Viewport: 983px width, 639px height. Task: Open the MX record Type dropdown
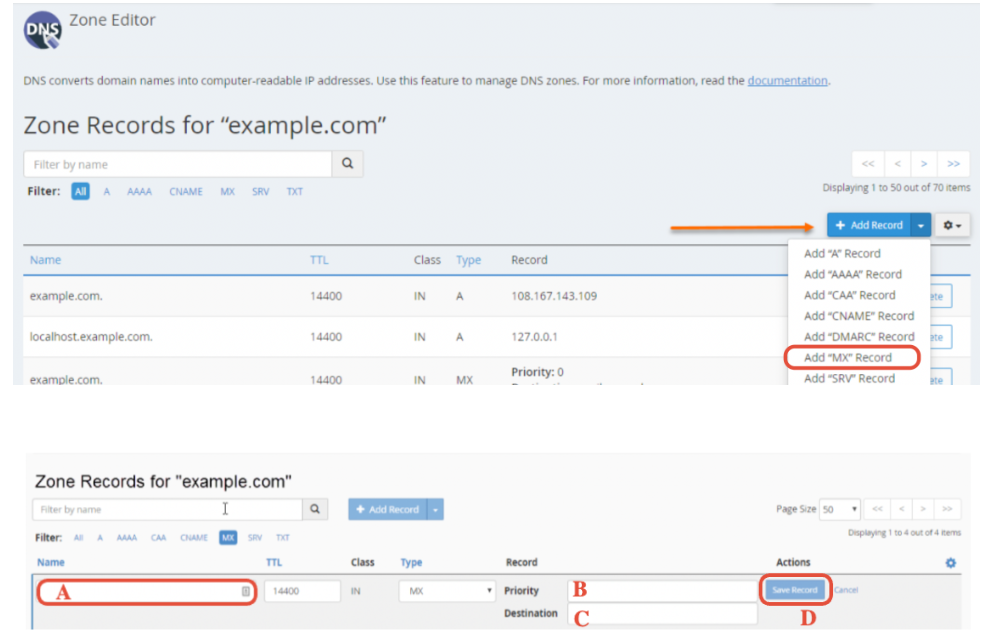[447, 592]
